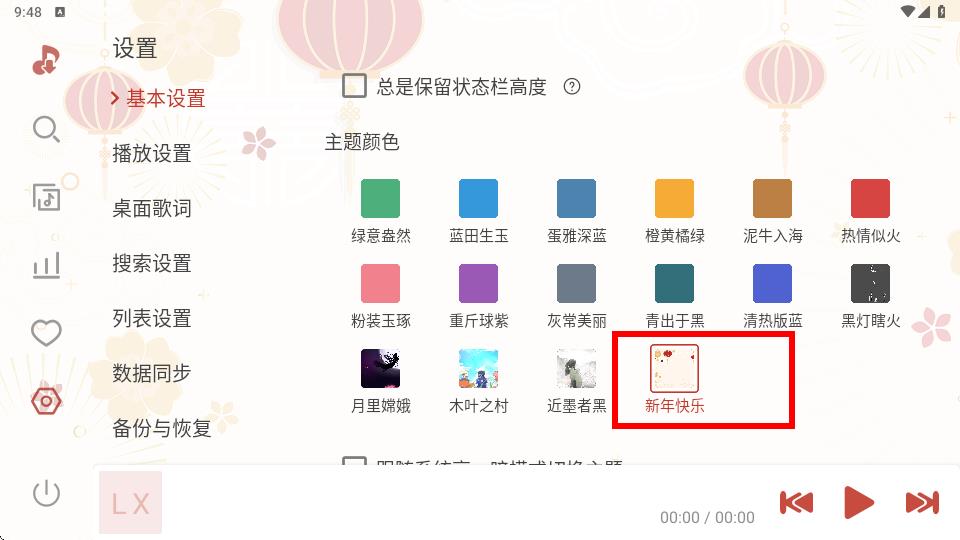
Task: Select the 基本设置 entry with chevron
Action: (158, 98)
